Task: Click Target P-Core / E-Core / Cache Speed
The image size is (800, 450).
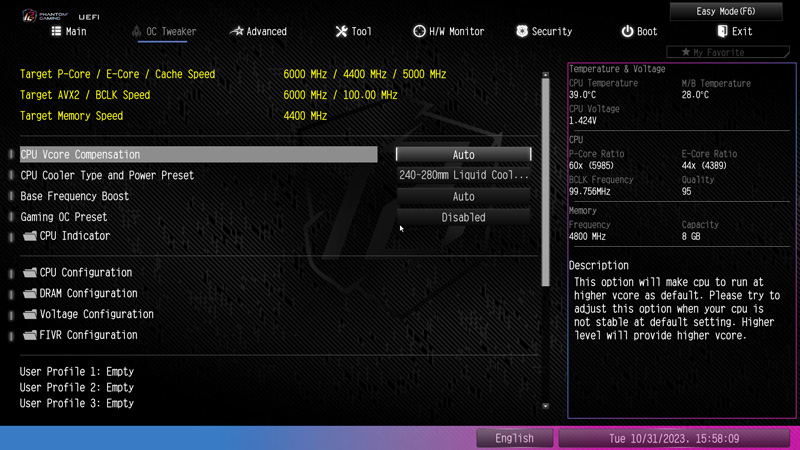Action: [117, 74]
